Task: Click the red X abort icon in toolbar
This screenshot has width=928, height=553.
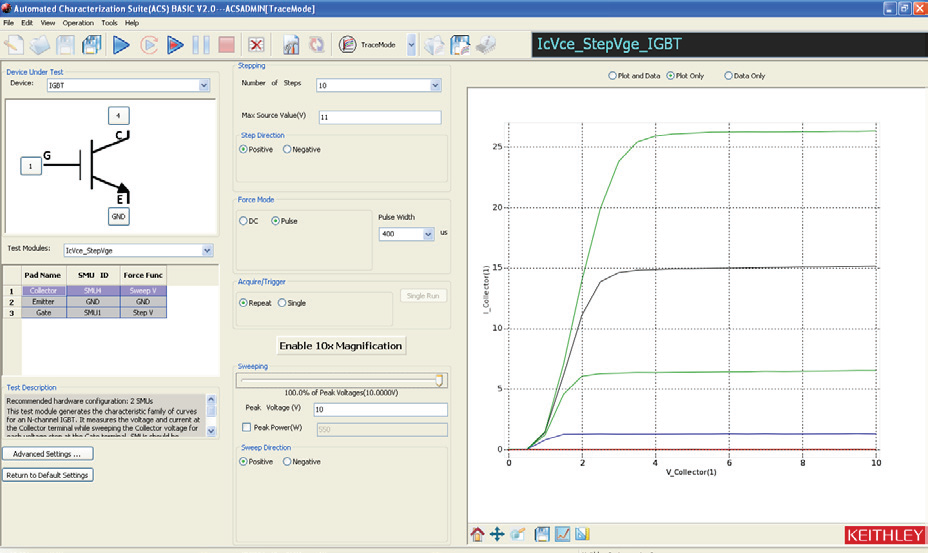Action: click(x=256, y=45)
